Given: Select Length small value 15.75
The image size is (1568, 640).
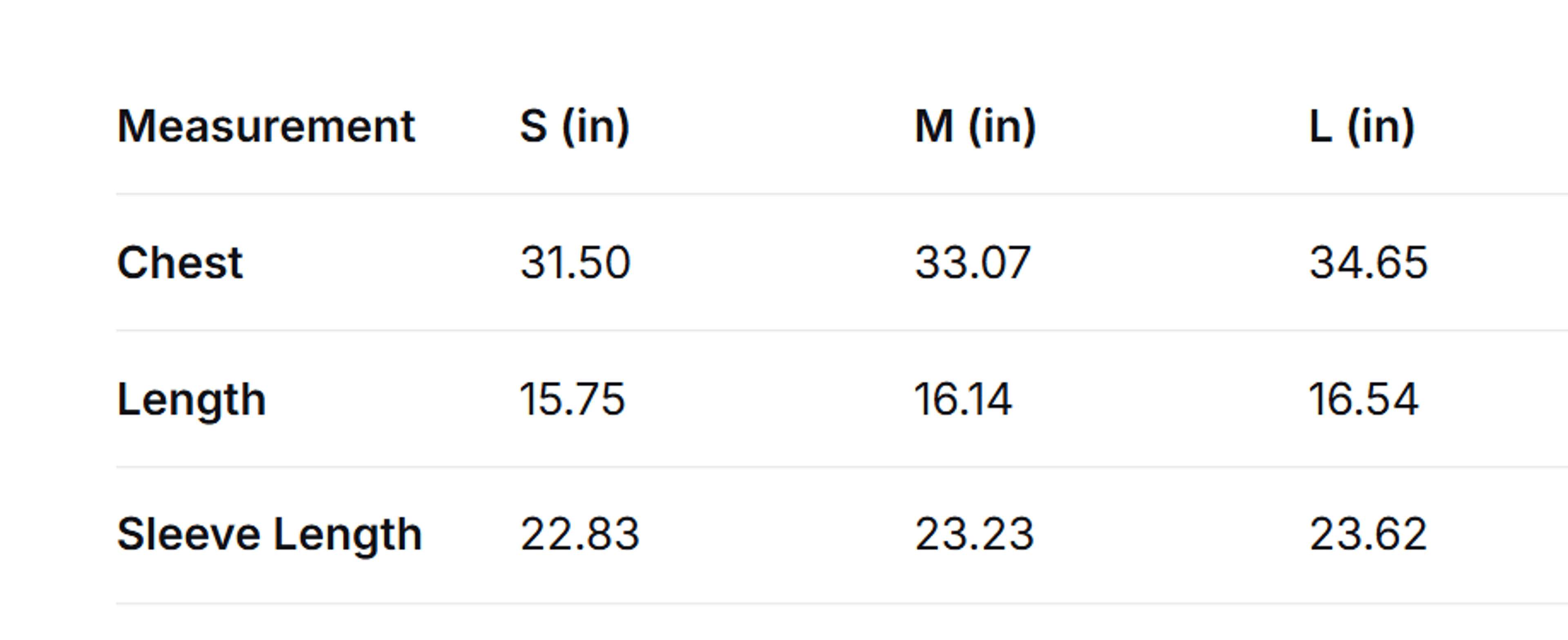Looking at the screenshot, I should [572, 400].
